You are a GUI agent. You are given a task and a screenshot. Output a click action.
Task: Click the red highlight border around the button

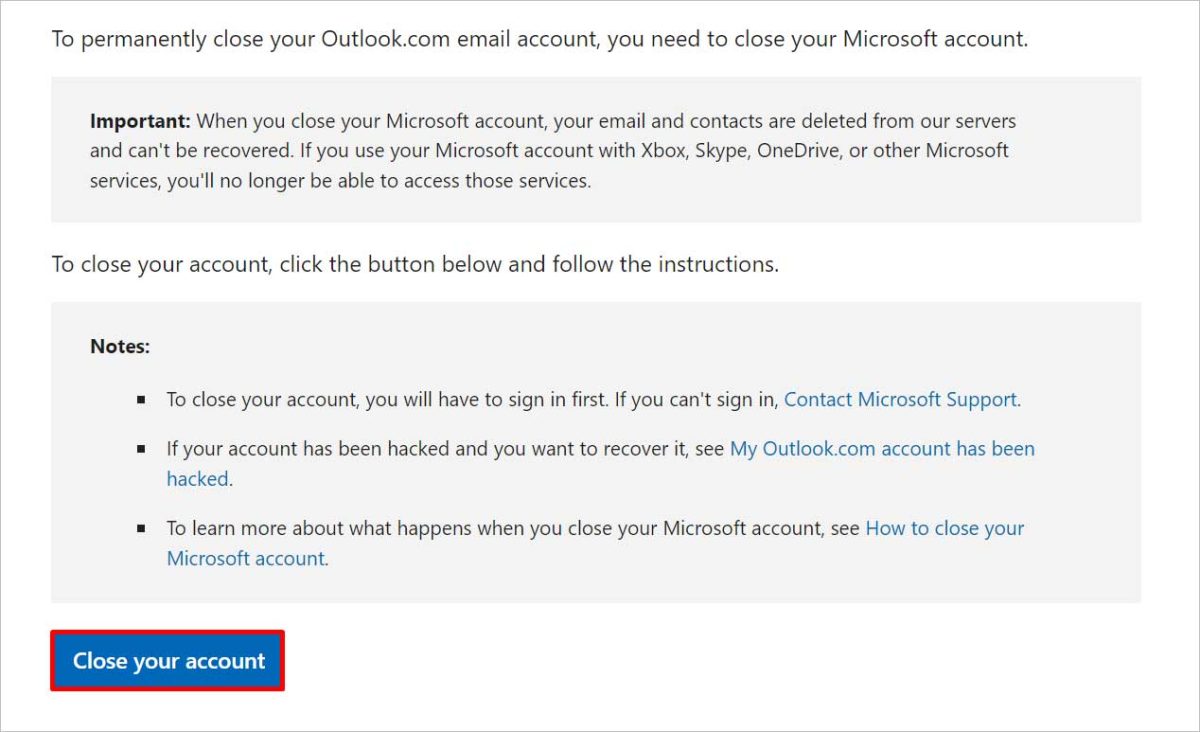tap(166, 634)
